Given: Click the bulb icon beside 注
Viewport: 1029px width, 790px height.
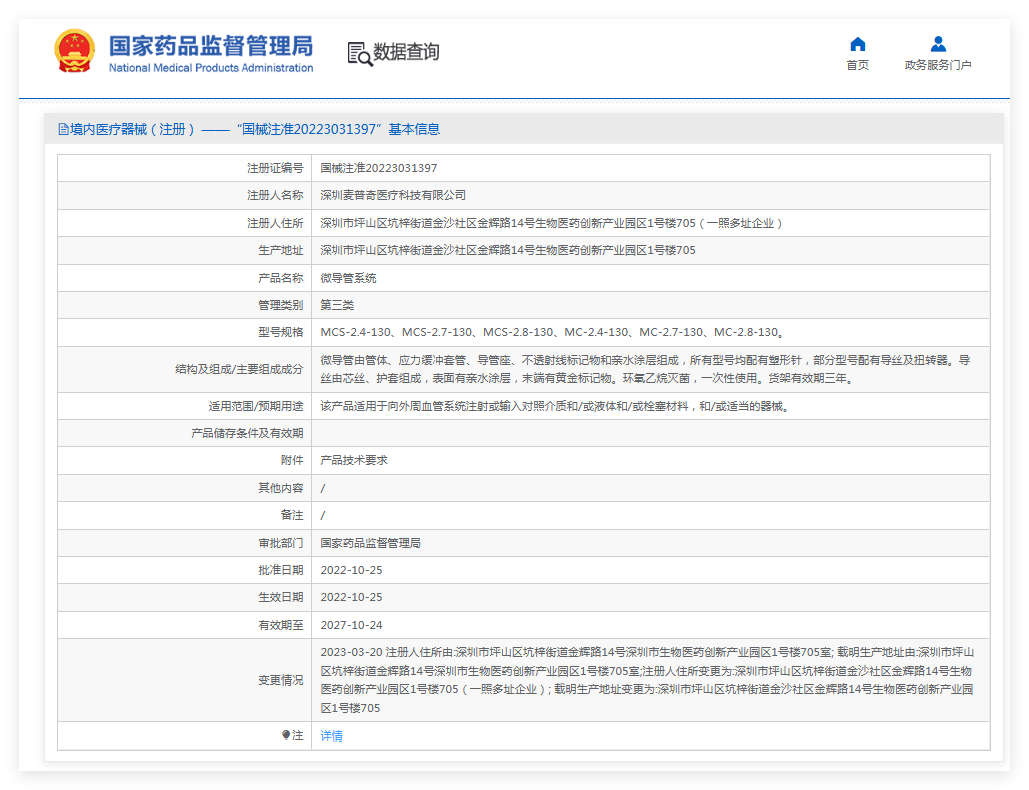Looking at the screenshot, I should [x=286, y=735].
